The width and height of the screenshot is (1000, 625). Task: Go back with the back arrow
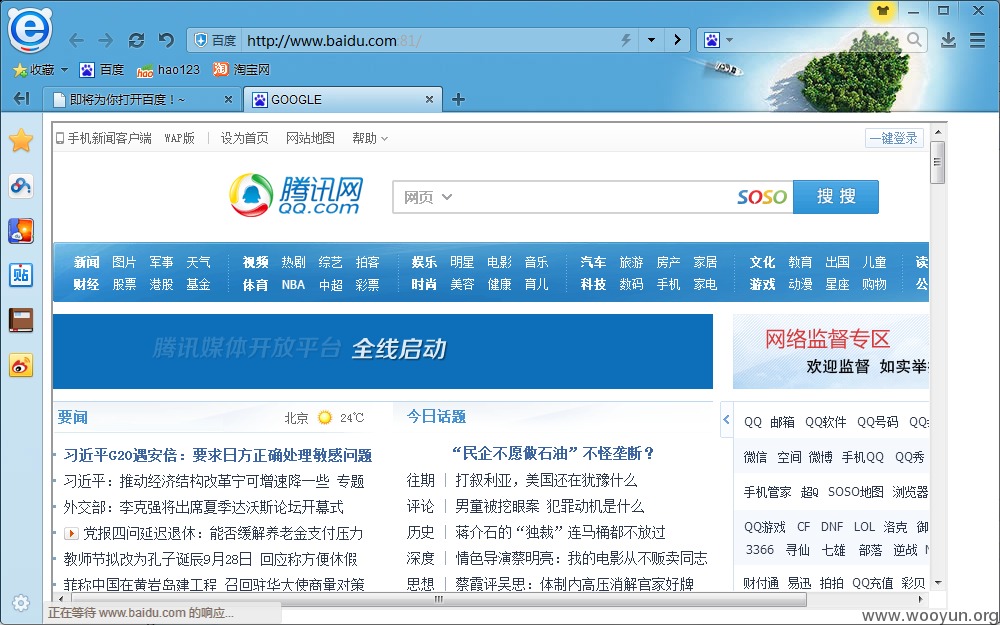pos(77,41)
